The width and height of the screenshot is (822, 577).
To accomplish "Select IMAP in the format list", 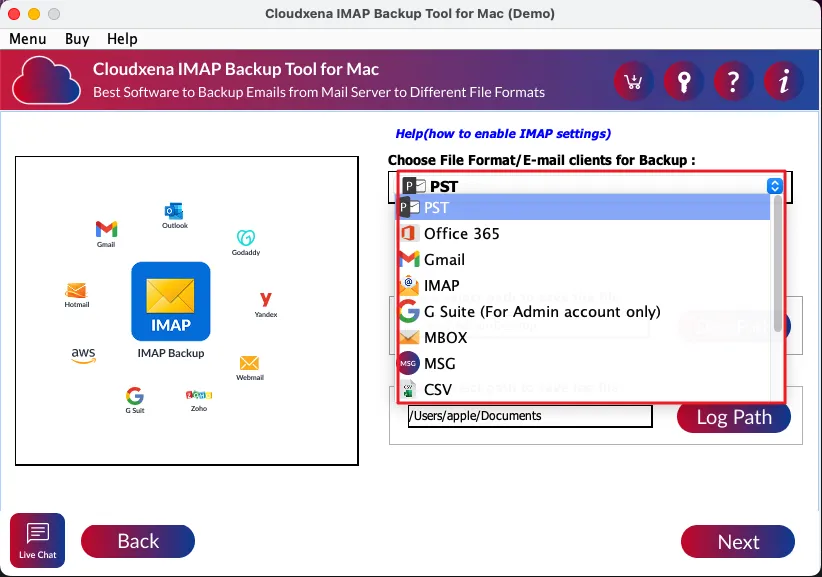I will (x=441, y=285).
